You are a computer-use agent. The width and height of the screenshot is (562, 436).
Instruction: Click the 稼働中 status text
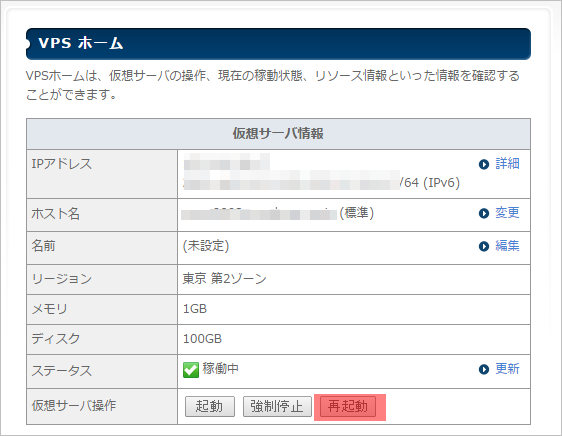[220, 369]
